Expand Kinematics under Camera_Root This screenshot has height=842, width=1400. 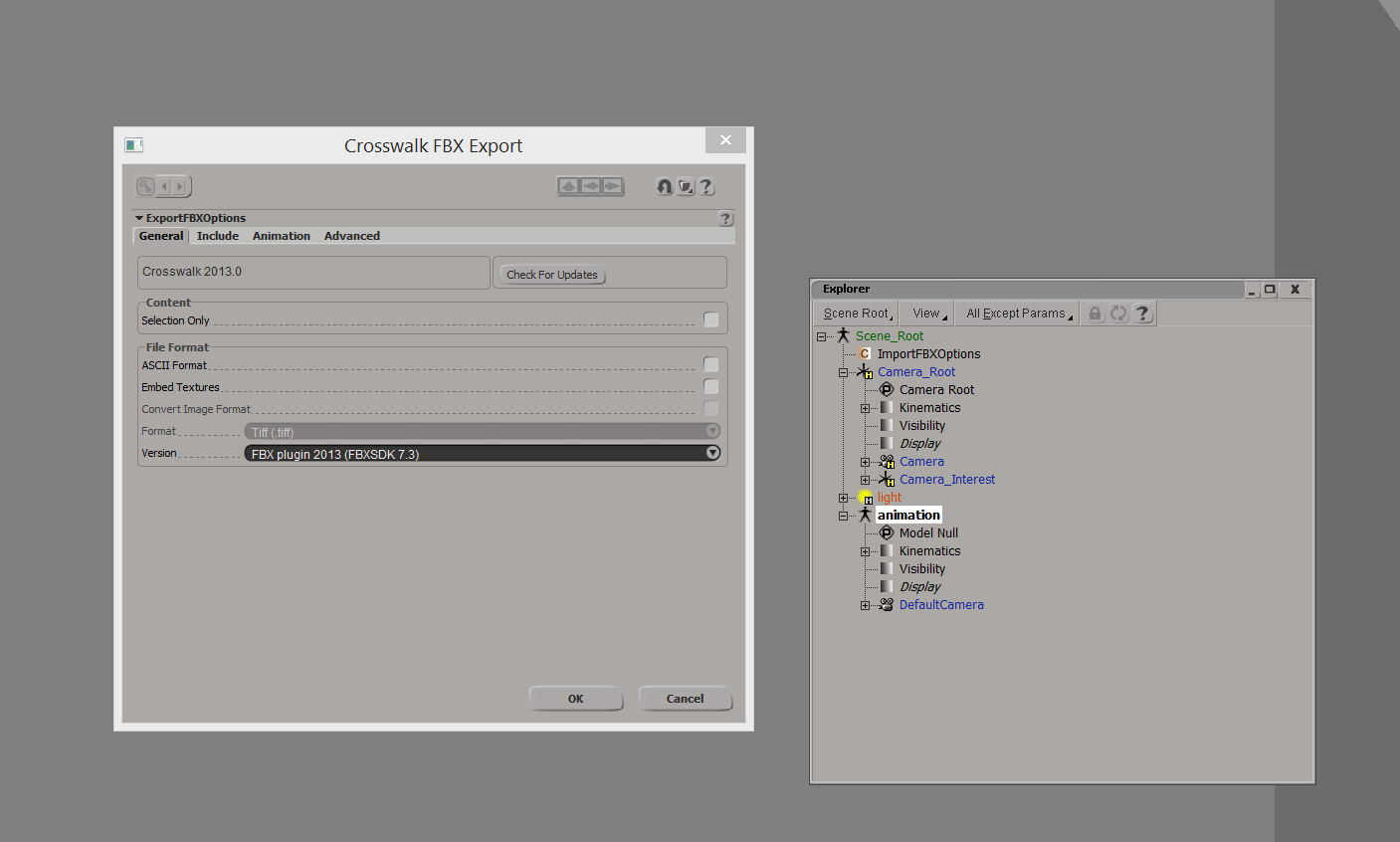tap(866, 408)
